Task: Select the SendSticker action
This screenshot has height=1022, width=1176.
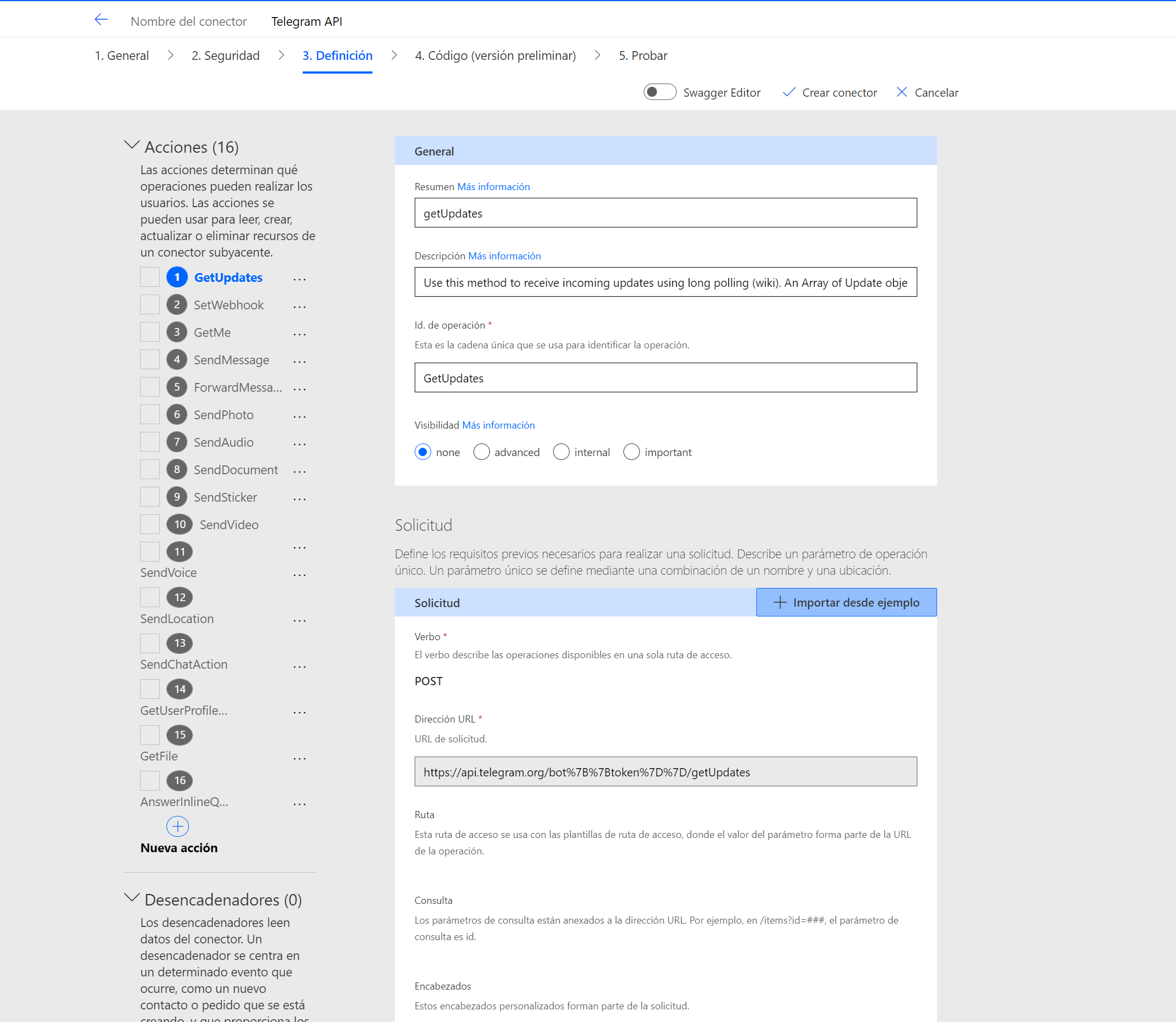Action: click(x=225, y=497)
